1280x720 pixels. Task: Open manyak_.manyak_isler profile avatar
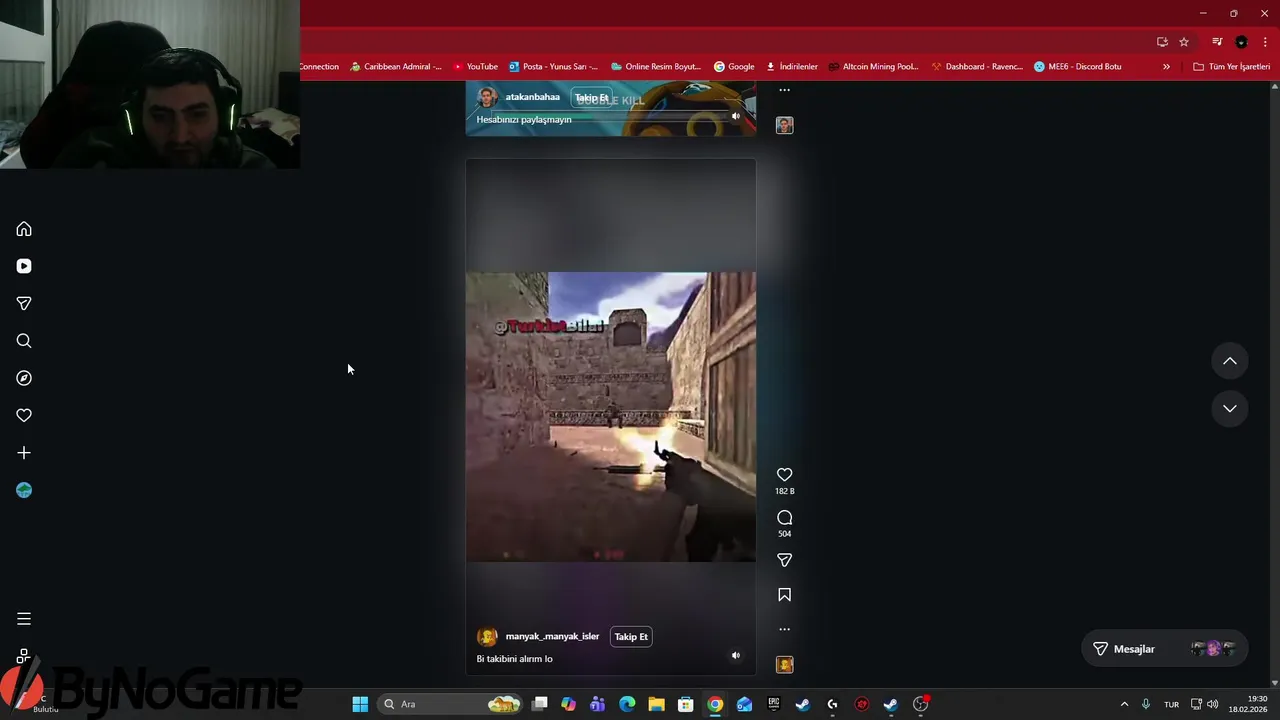[487, 637]
